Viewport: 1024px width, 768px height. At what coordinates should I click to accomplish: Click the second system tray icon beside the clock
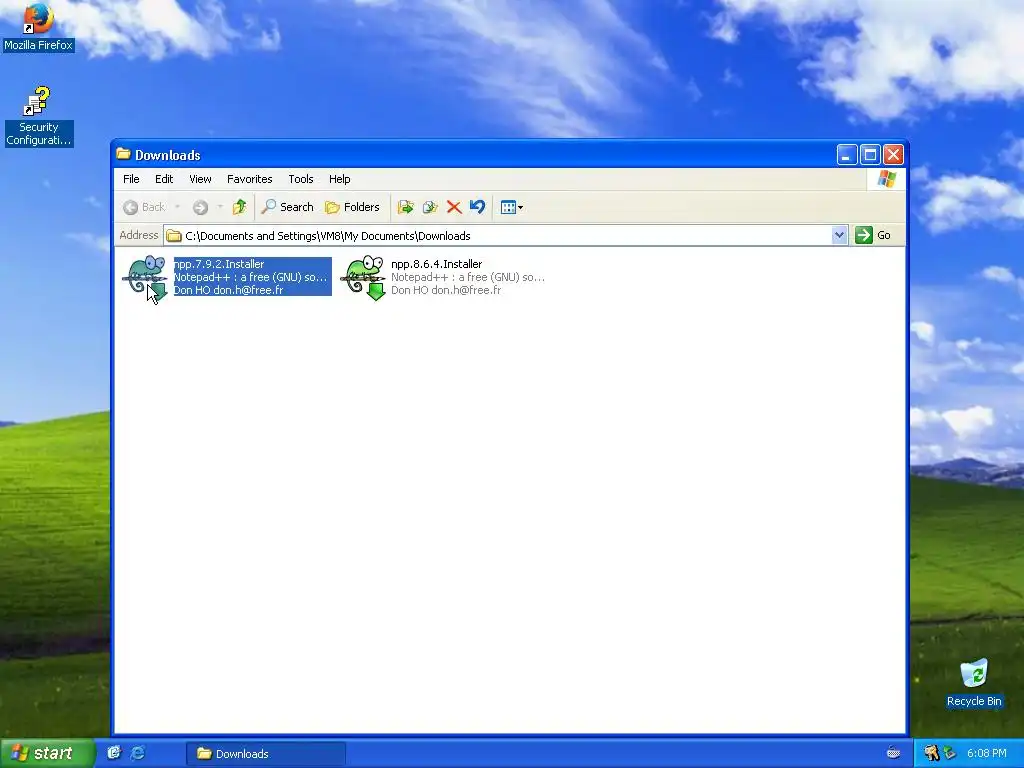pos(950,754)
